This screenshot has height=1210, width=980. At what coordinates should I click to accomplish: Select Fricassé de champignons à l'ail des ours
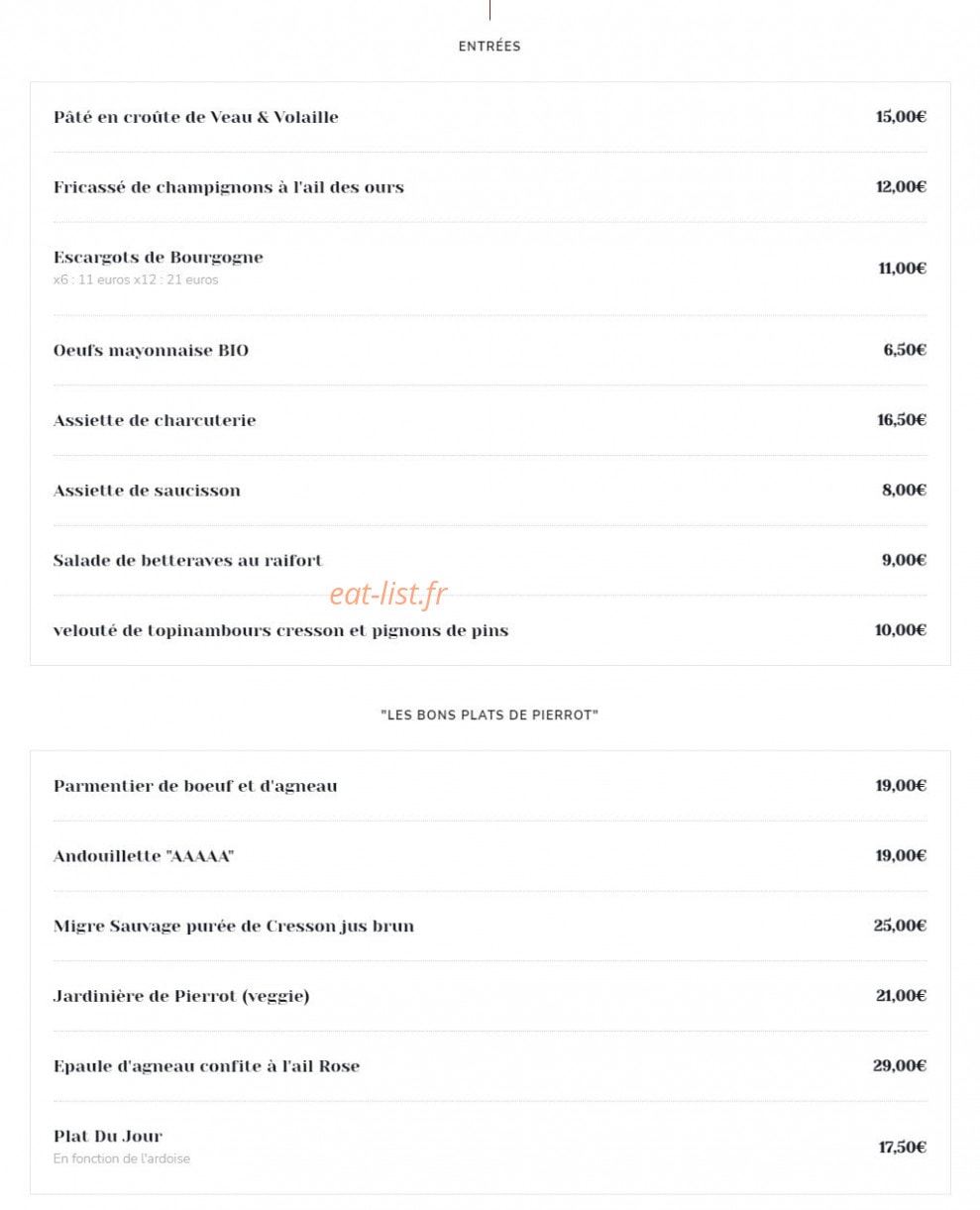pos(229,187)
